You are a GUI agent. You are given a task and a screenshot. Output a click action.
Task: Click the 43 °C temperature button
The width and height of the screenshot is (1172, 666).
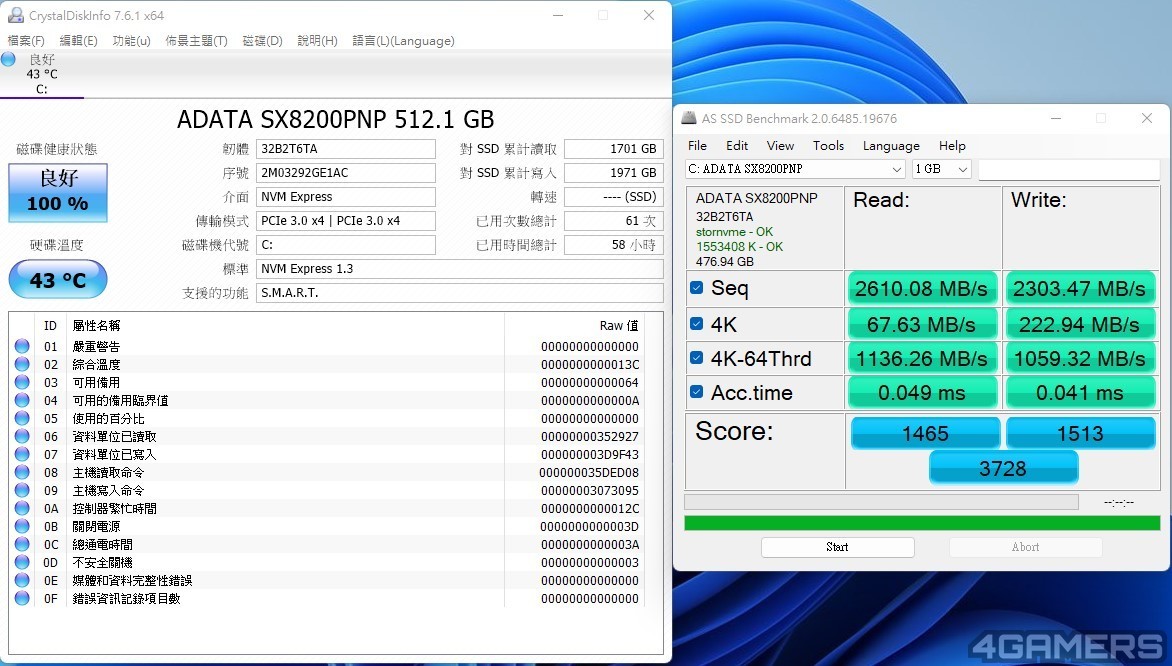[x=58, y=280]
